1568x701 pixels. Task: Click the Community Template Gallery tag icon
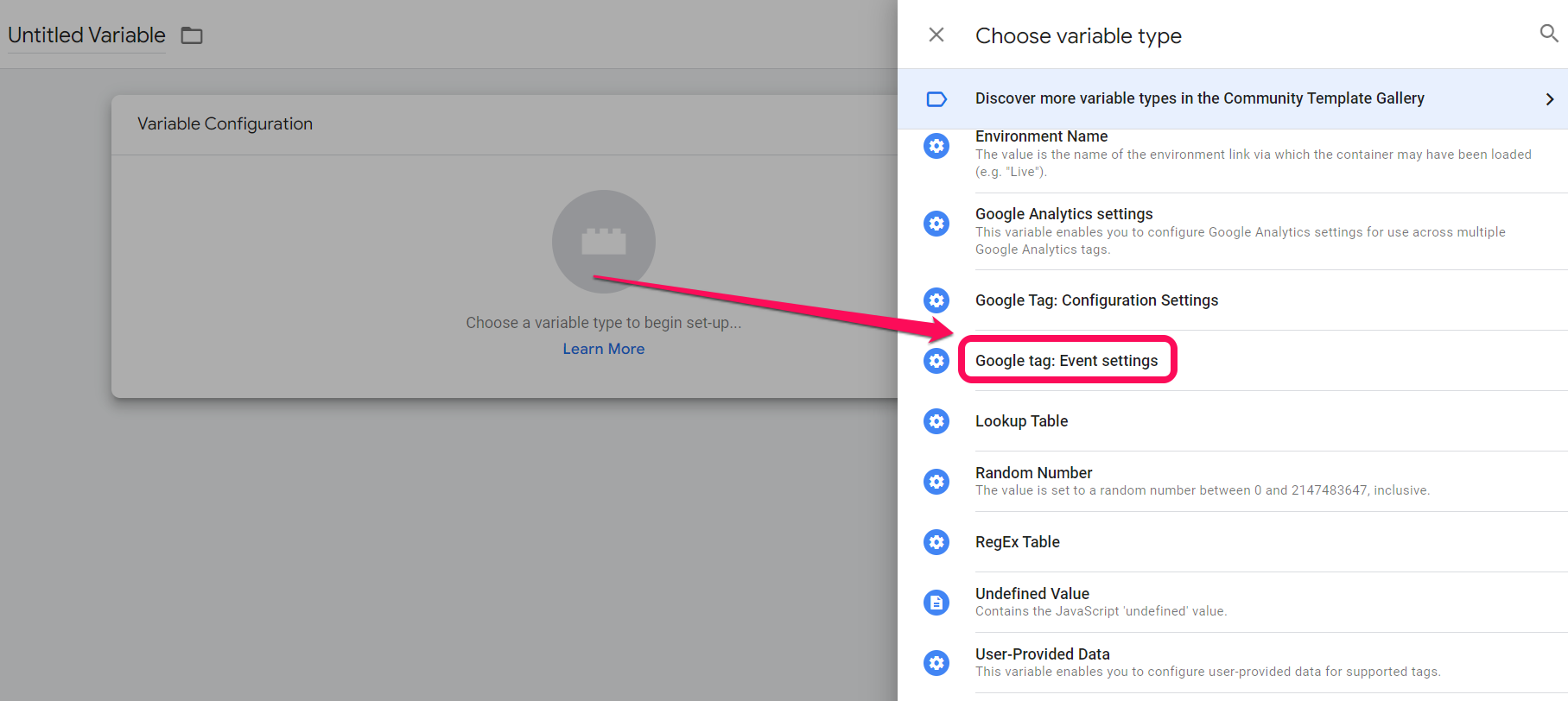[936, 99]
